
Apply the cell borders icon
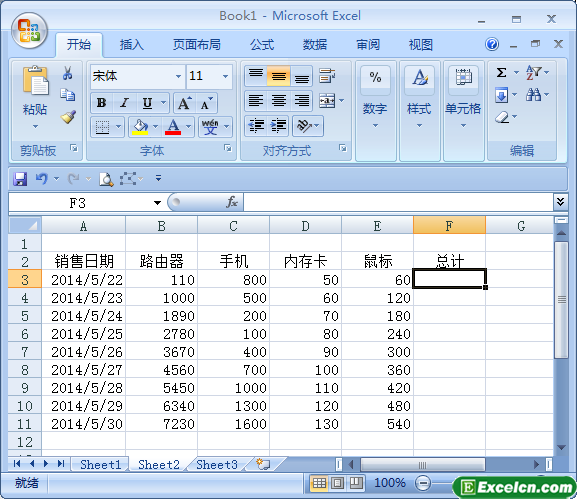pos(102,127)
